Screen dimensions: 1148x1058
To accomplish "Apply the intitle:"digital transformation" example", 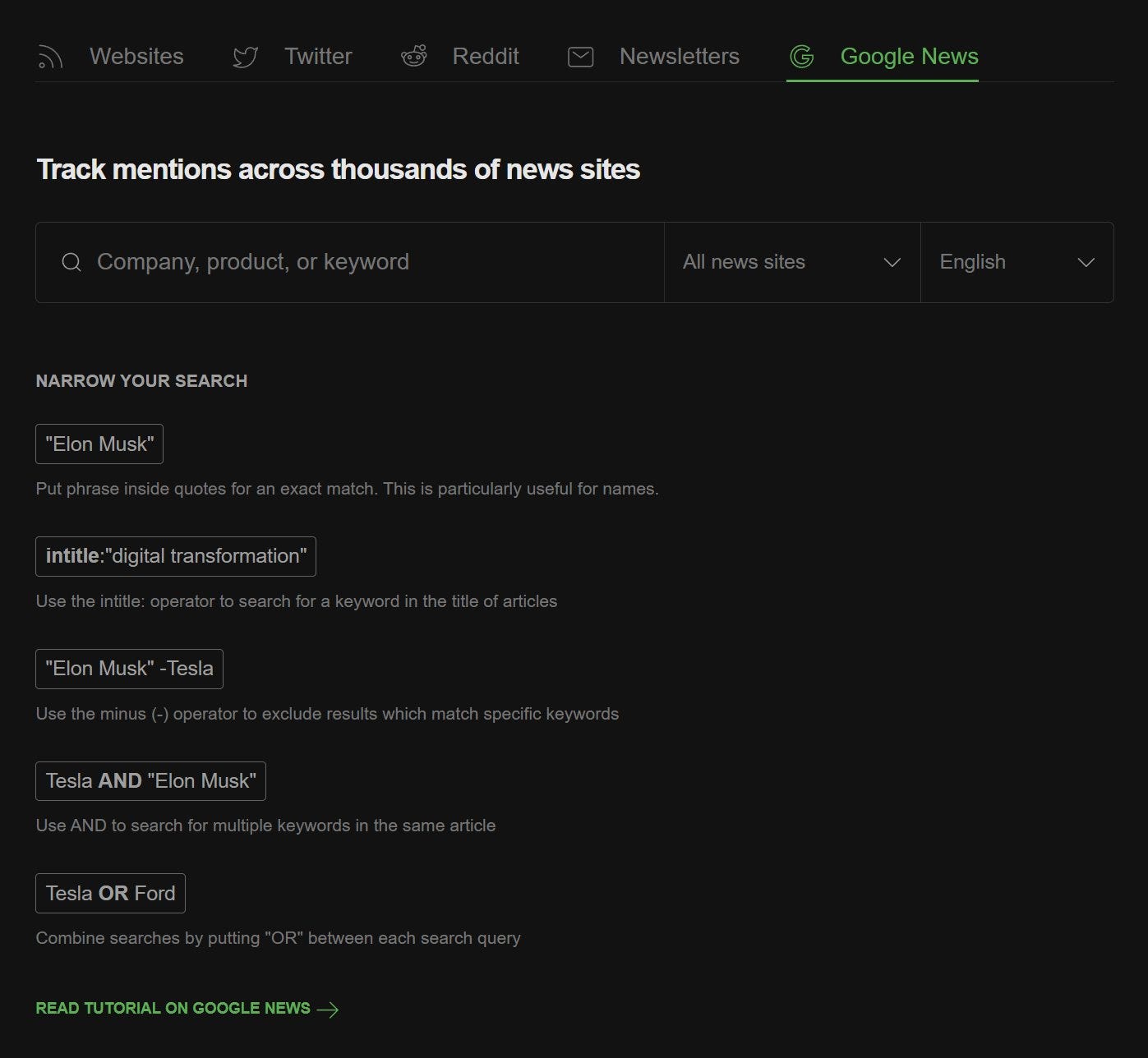I will (176, 556).
